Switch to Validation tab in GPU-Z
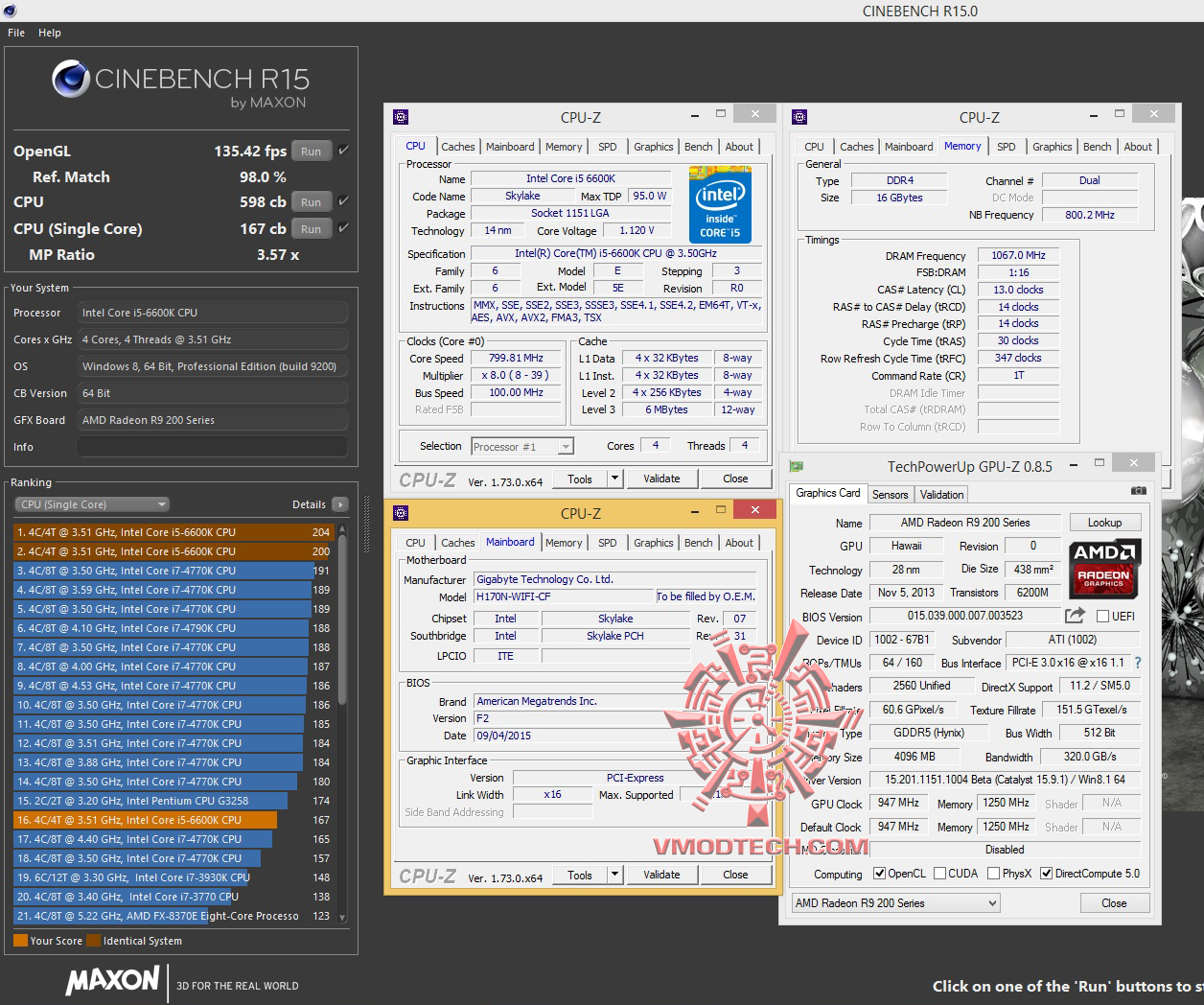 pyautogui.click(x=941, y=495)
